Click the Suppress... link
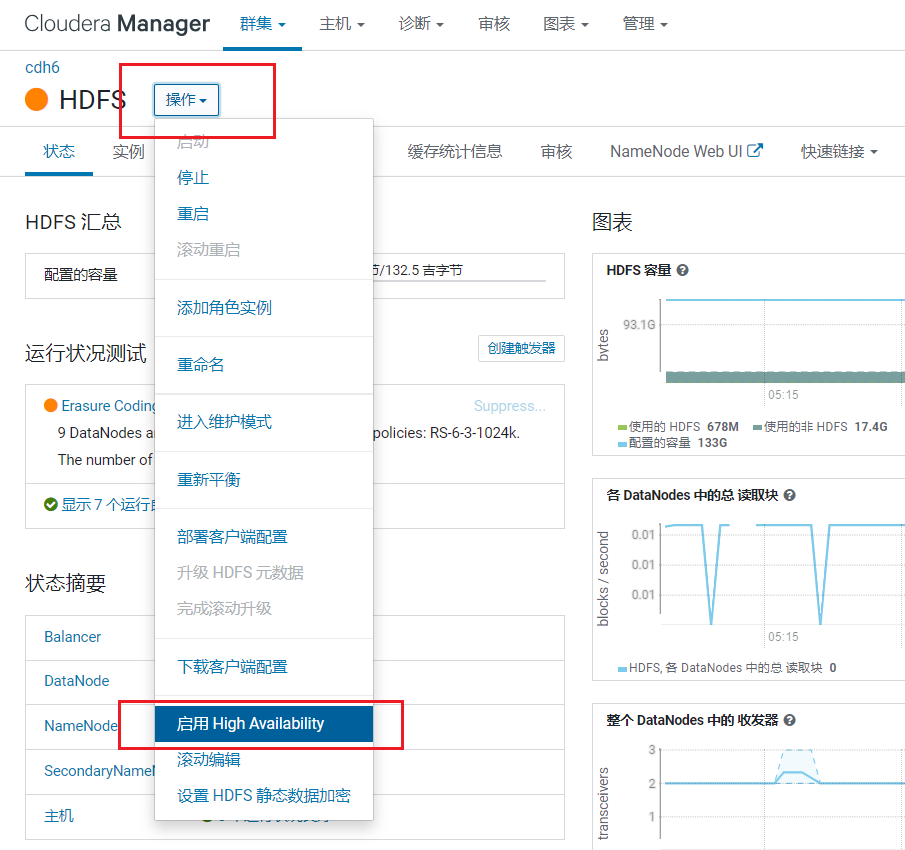Screen dimensions: 905x850 [x=510, y=406]
